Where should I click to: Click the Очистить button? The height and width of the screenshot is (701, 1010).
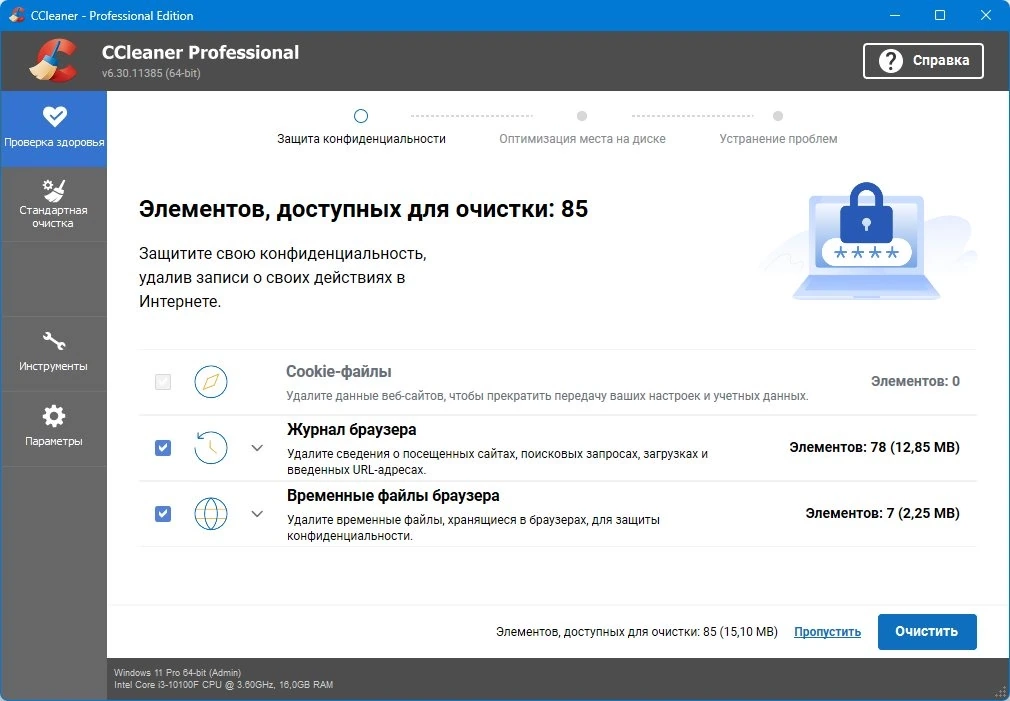pos(927,631)
